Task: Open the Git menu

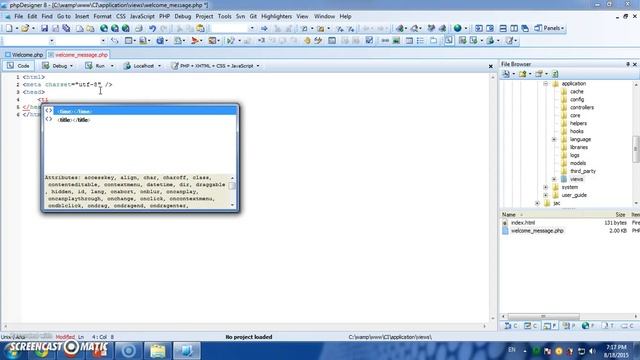Action: (x=253, y=16)
